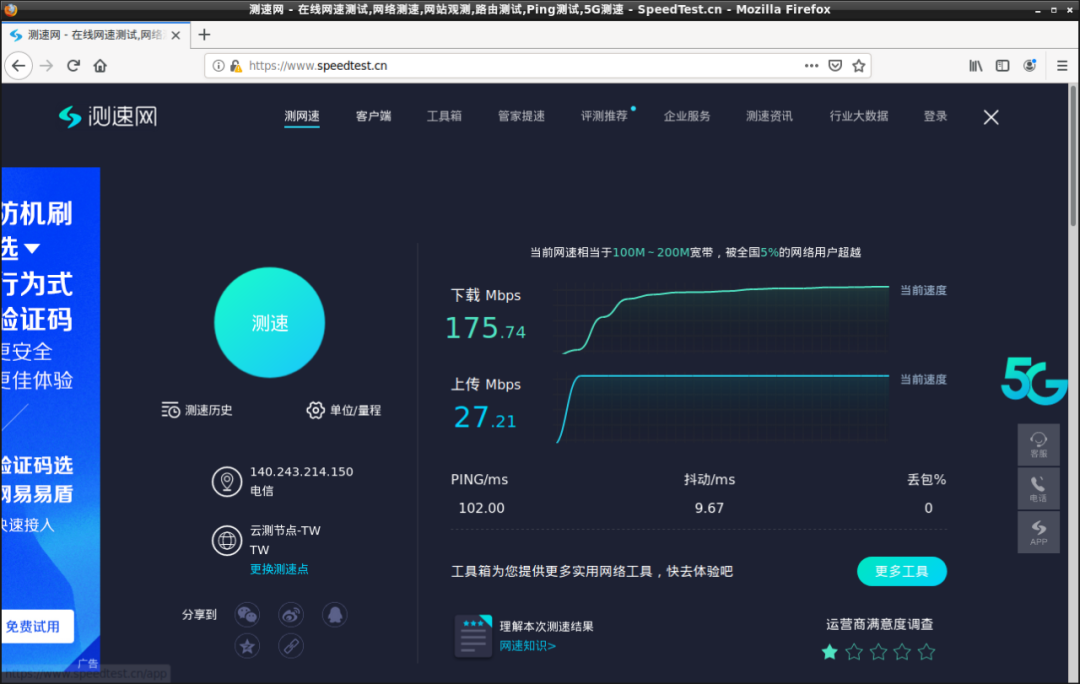Switch to 工具箱 navigation tab
Image resolution: width=1080 pixels, height=684 pixels.
[444, 116]
